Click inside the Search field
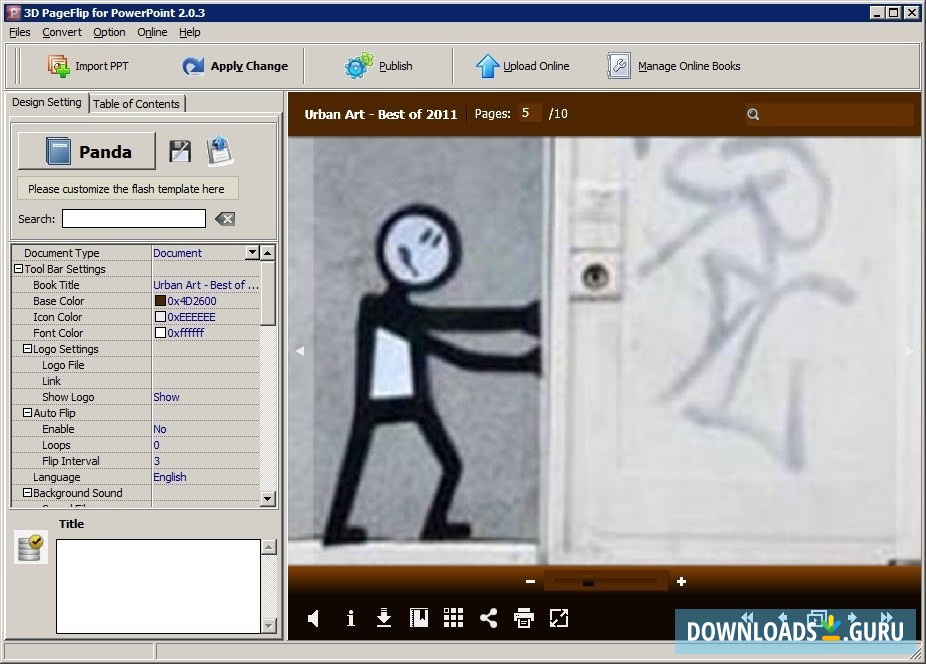926x664 pixels. [133, 218]
